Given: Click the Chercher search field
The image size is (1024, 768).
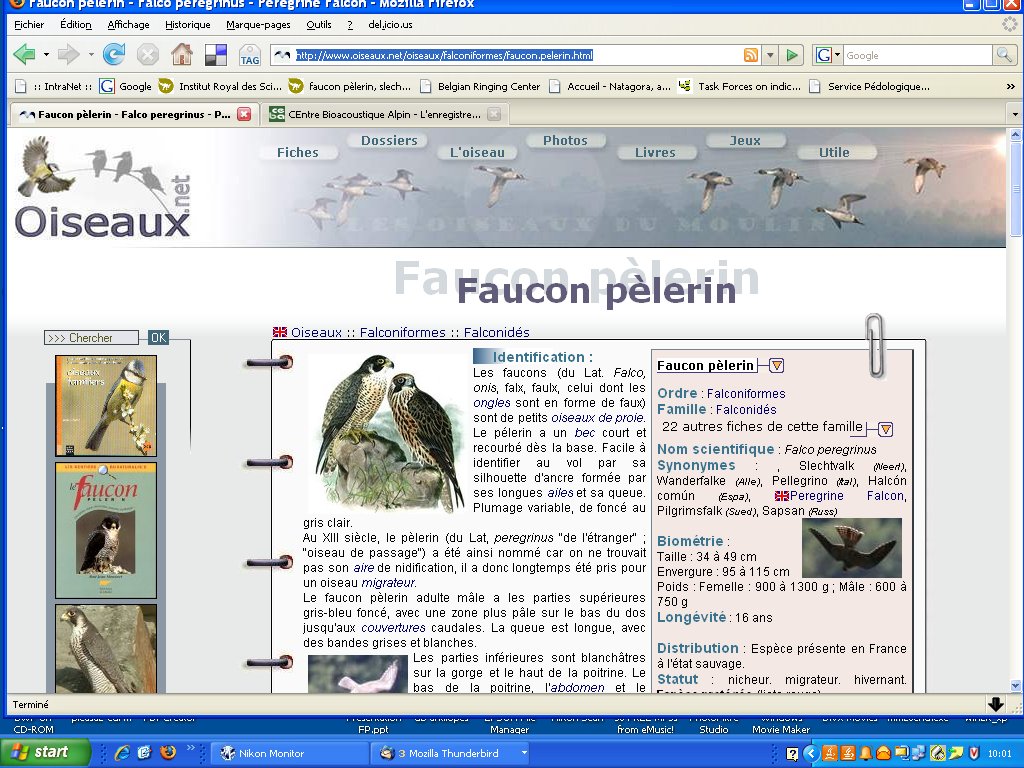Looking at the screenshot, I should (x=91, y=338).
